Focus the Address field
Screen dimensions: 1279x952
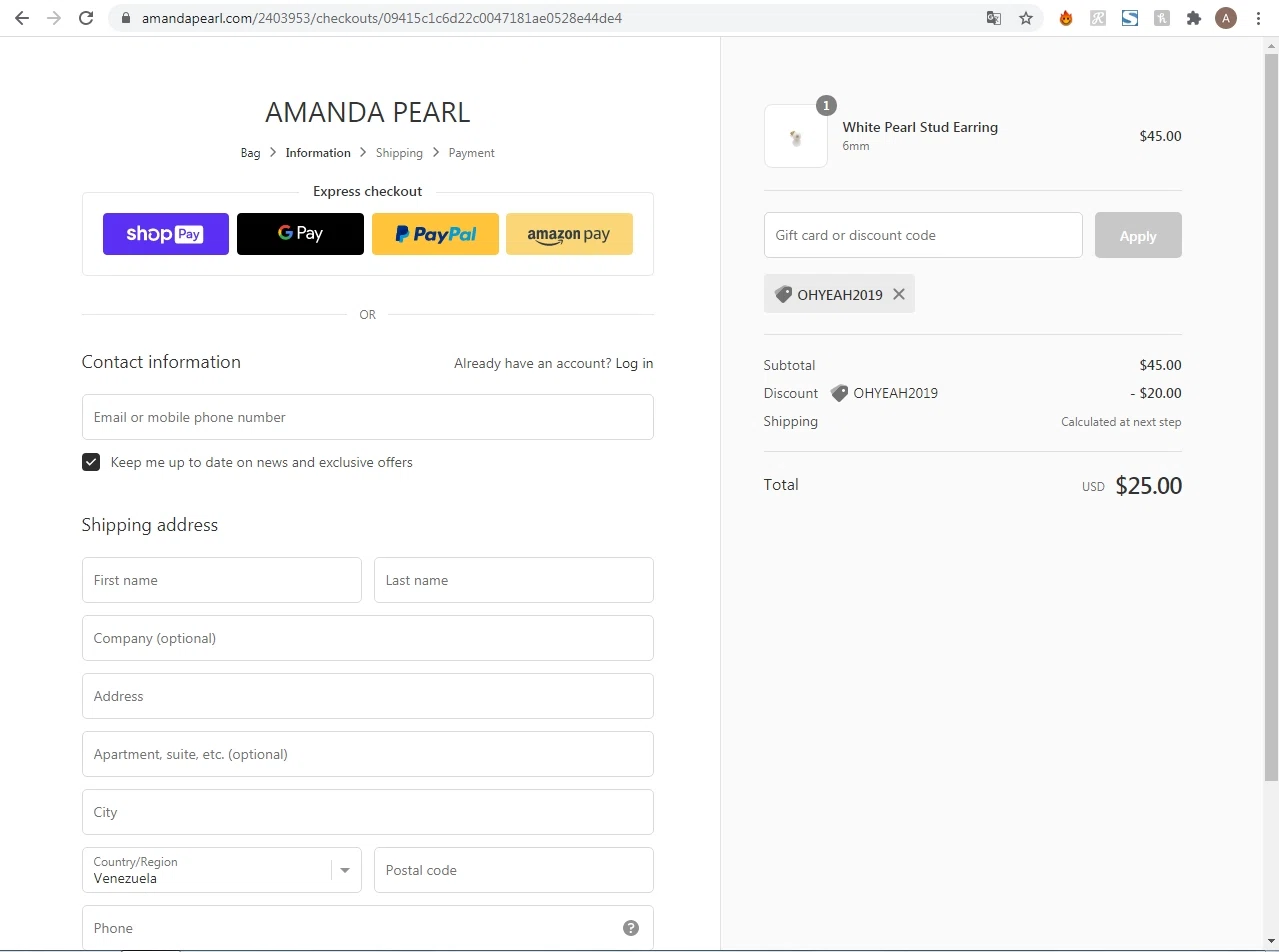pyautogui.click(x=367, y=696)
